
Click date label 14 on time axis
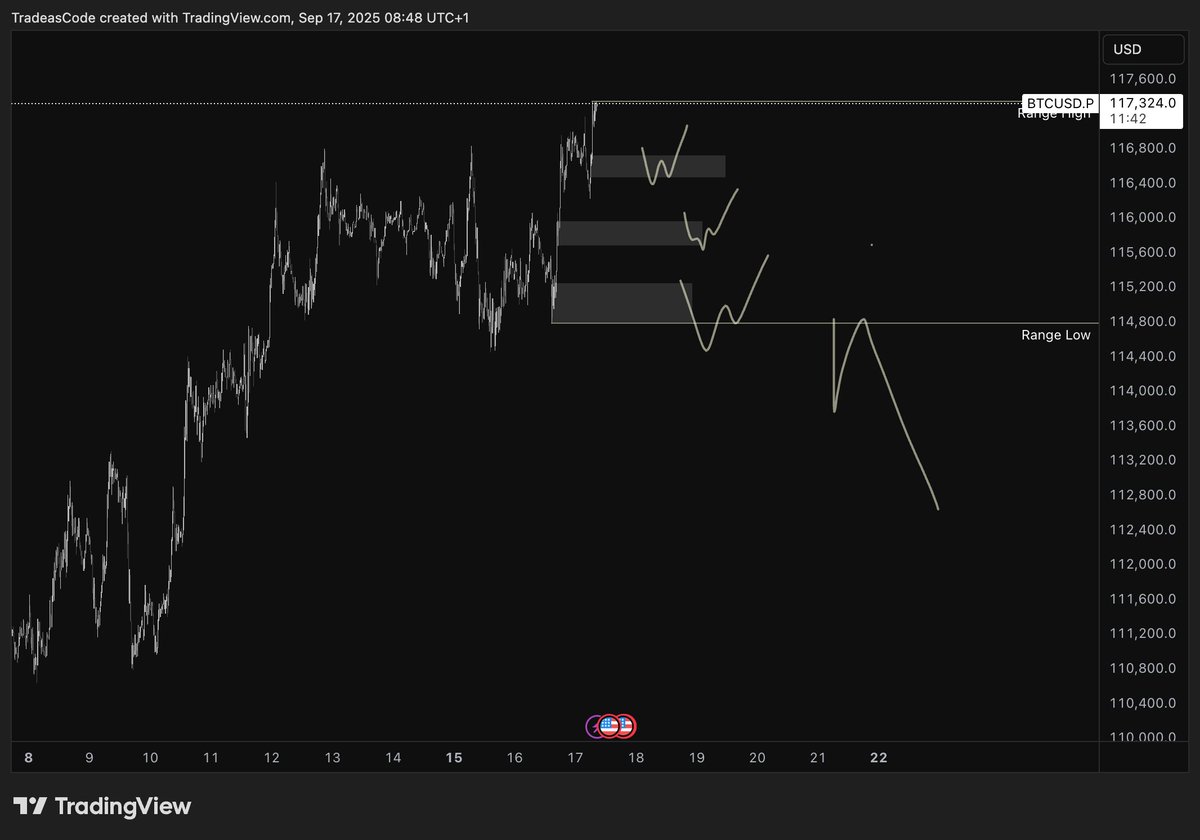393,758
